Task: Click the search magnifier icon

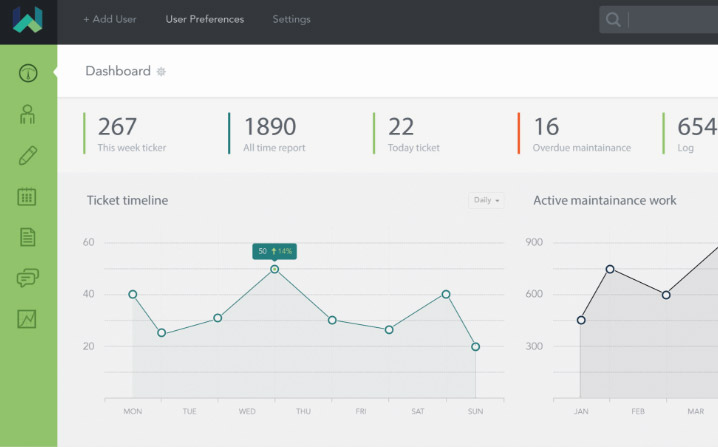Action: tap(613, 20)
